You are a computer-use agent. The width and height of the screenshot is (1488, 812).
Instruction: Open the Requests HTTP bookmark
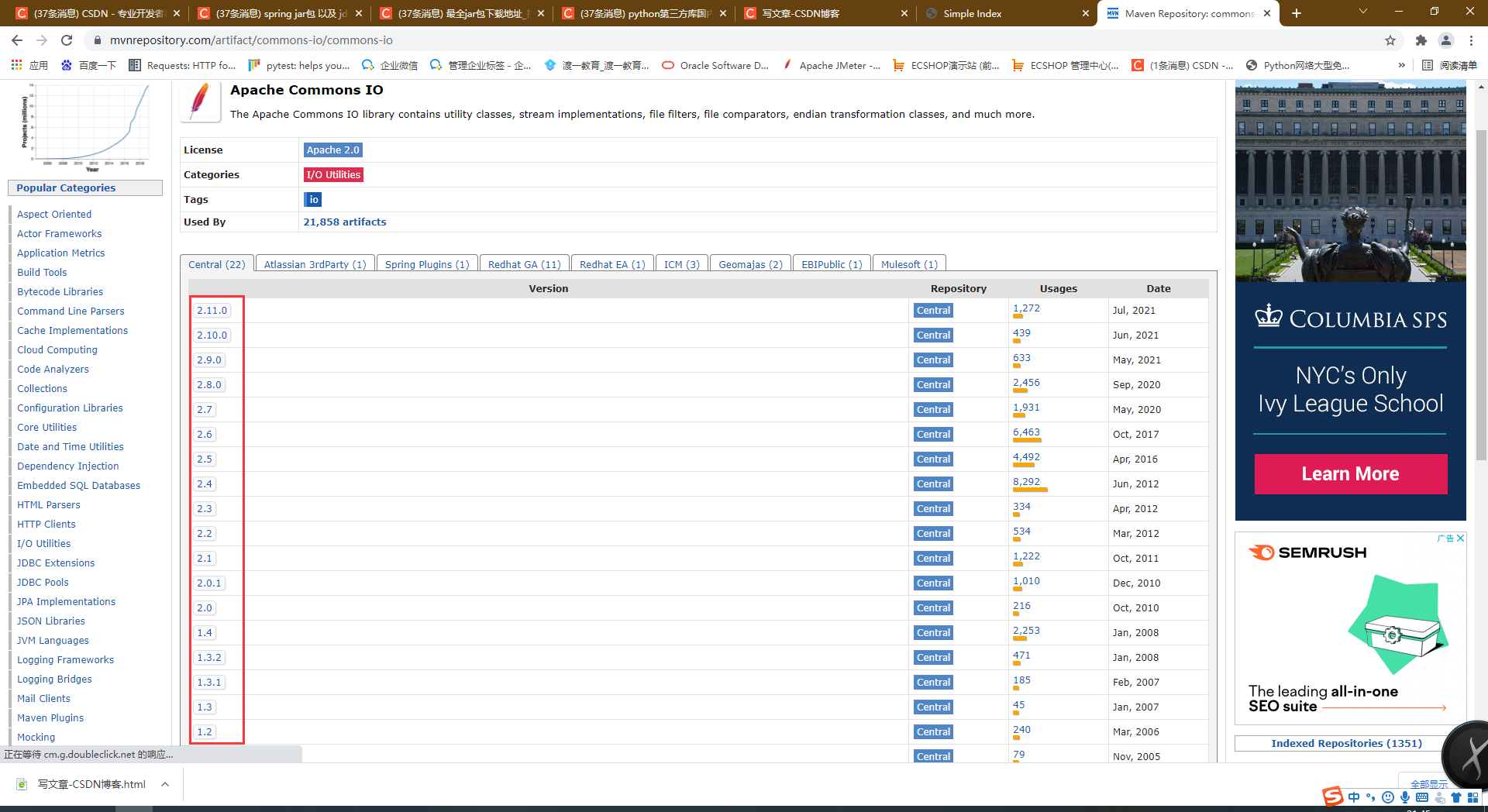coord(182,66)
